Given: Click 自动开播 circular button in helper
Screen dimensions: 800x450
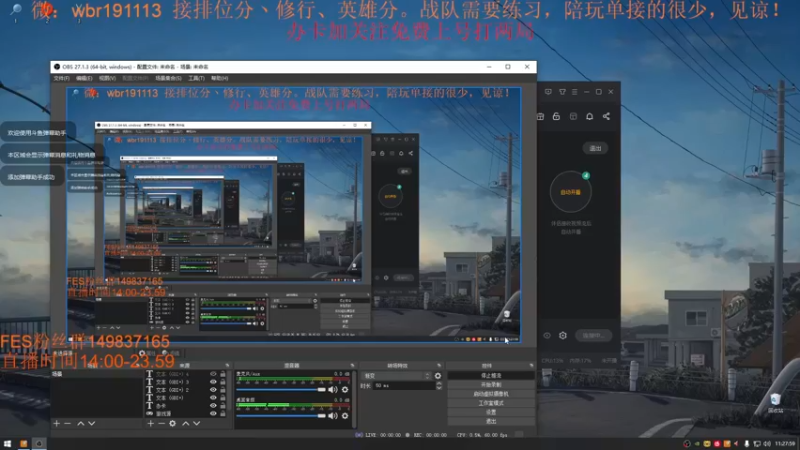Looking at the screenshot, I should pos(570,192).
